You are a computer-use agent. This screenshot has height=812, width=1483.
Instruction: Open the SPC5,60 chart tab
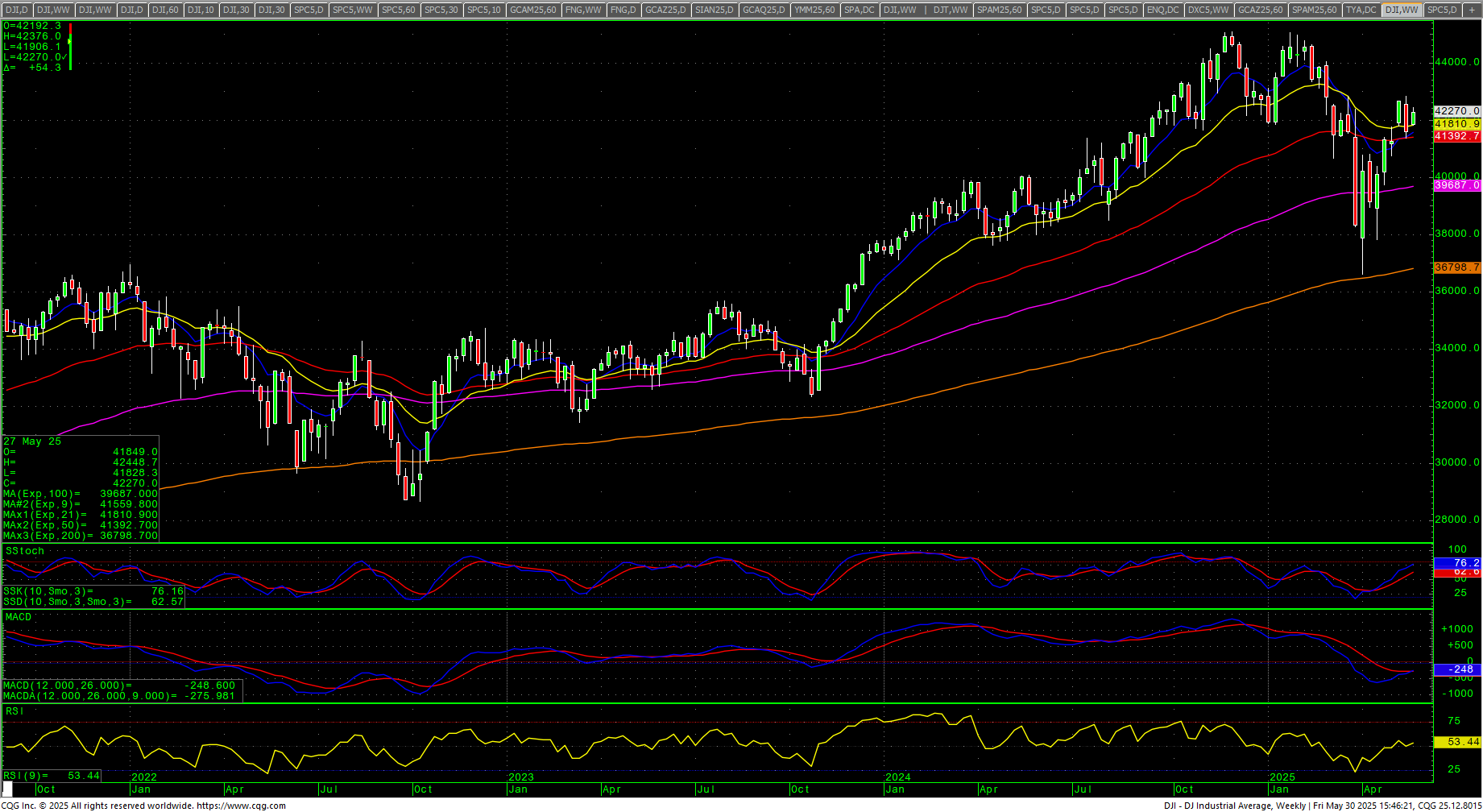[x=399, y=10]
